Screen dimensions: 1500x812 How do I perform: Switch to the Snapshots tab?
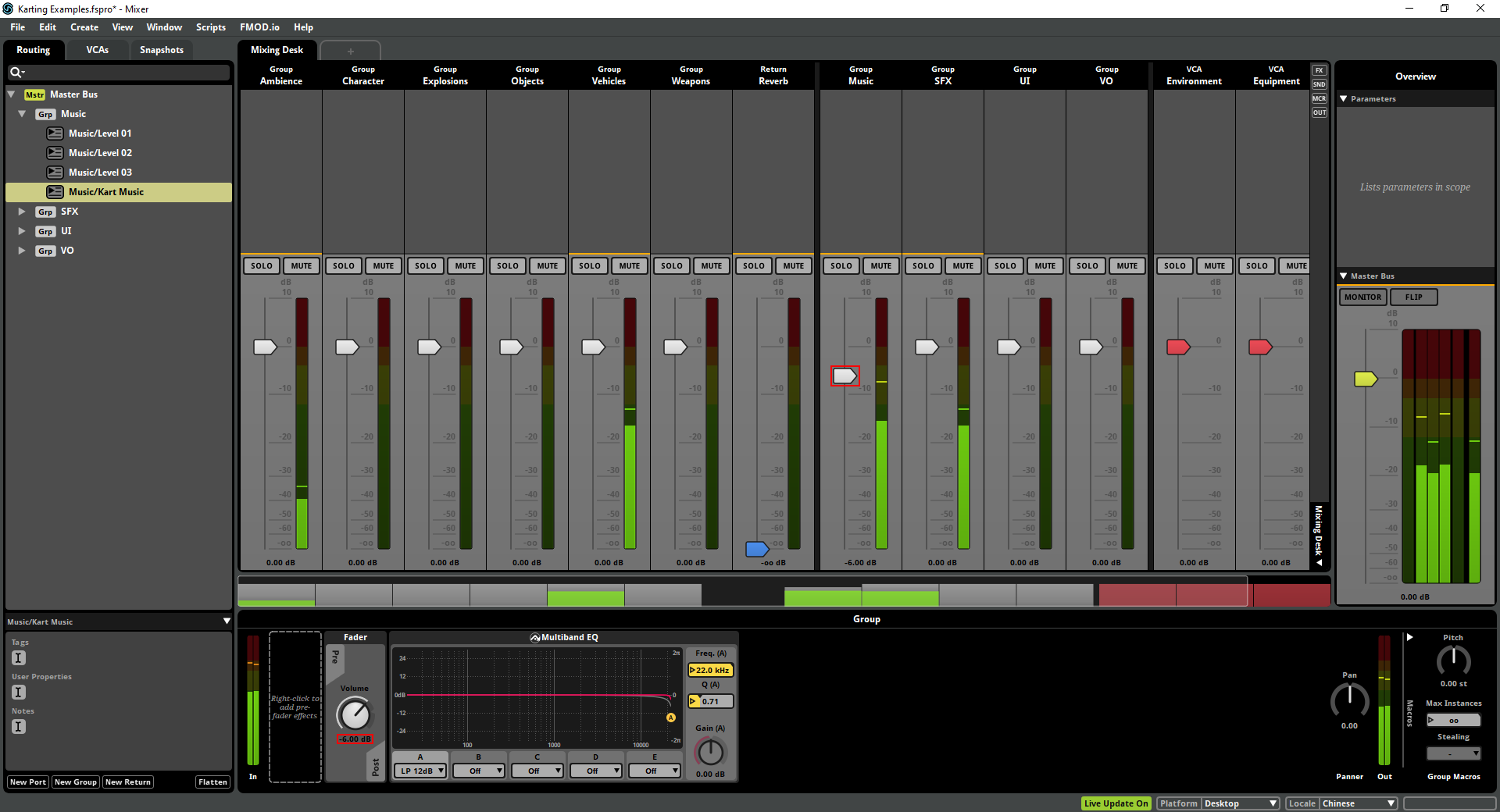coord(161,49)
